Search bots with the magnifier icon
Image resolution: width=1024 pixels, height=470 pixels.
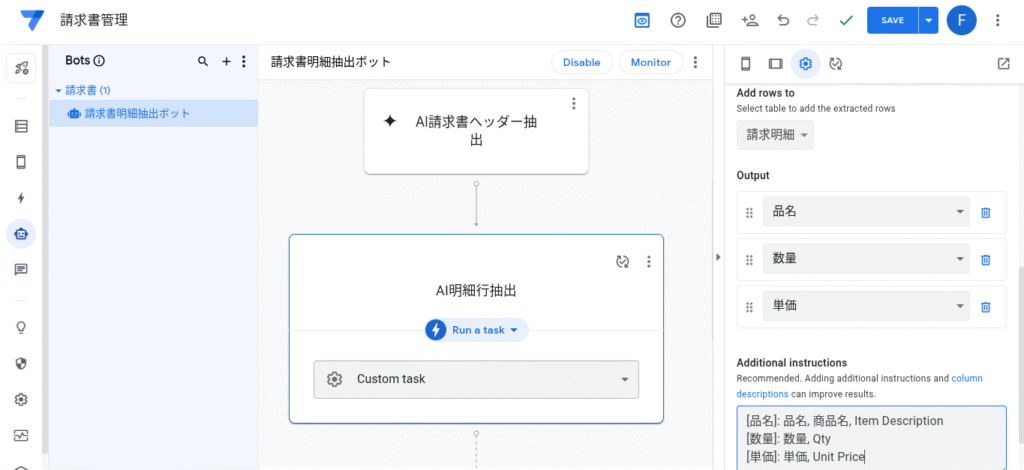click(203, 62)
